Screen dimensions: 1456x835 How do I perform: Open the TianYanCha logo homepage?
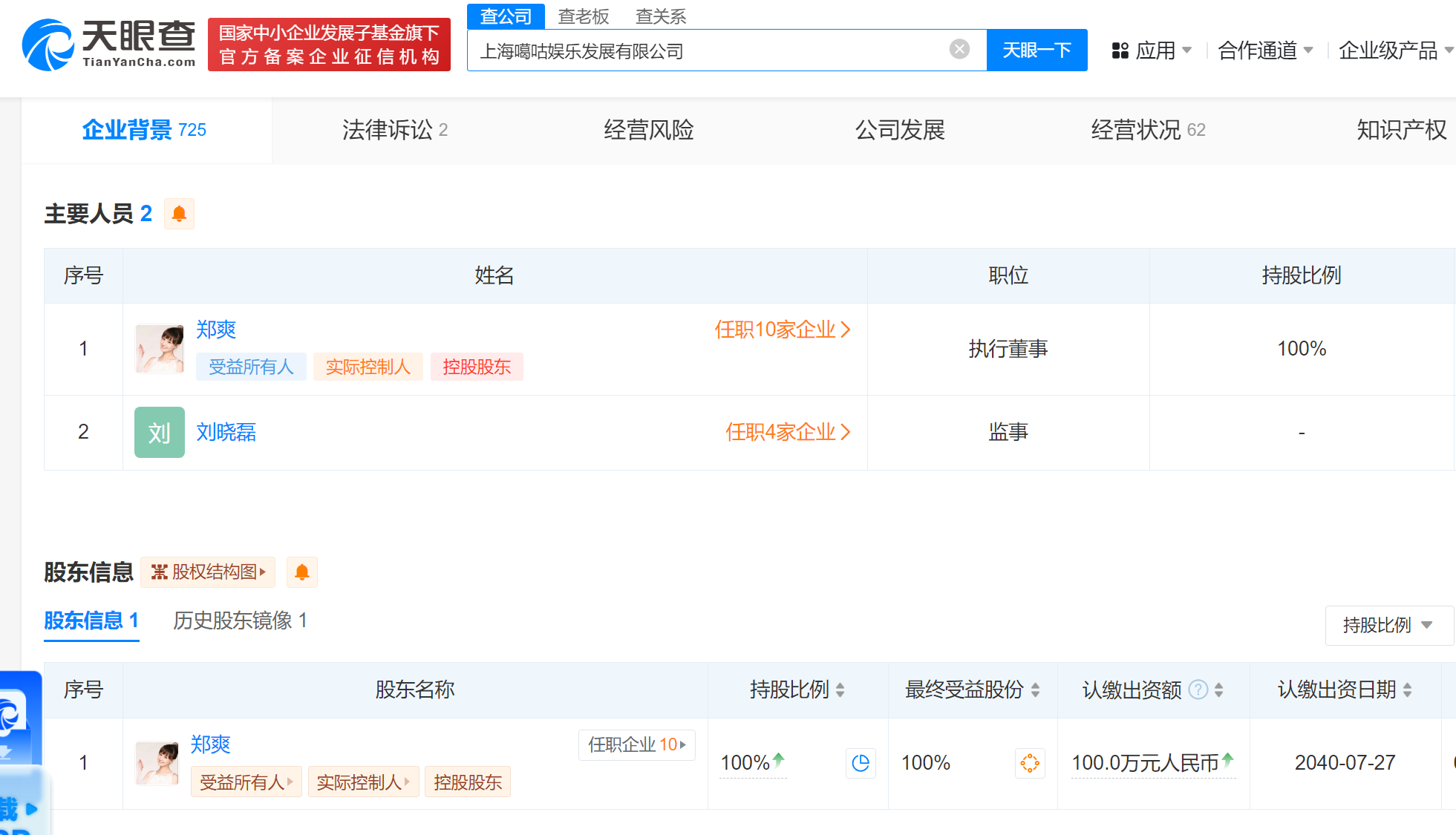tap(109, 45)
